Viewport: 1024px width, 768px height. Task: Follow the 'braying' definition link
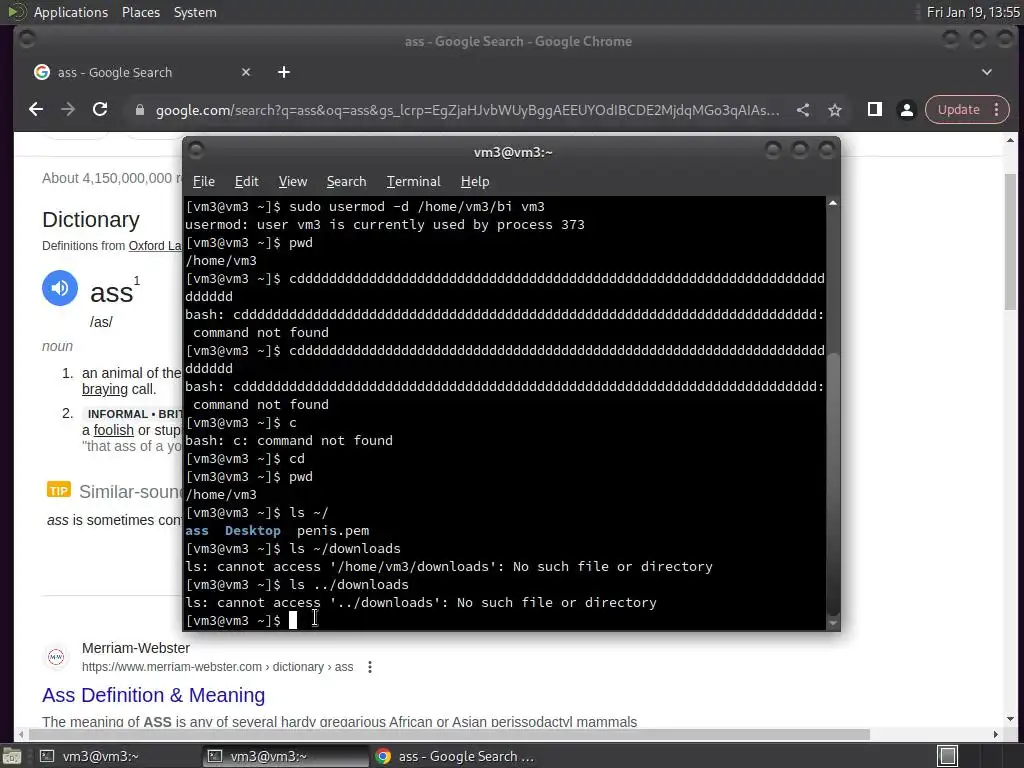click(104, 389)
